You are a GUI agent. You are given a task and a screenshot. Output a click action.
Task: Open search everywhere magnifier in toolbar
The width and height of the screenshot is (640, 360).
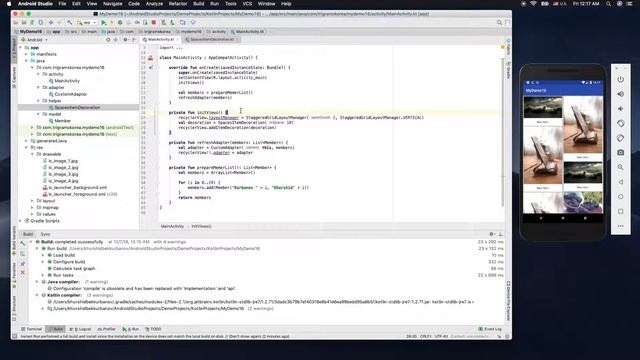(499, 22)
